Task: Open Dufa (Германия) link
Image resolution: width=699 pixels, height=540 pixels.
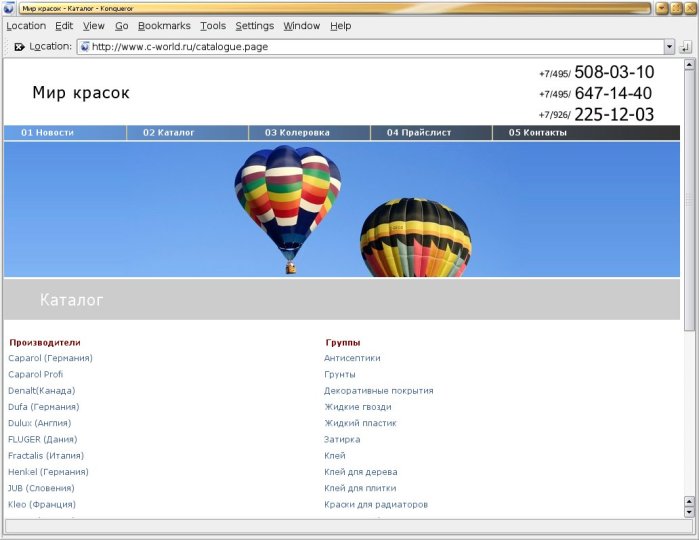Action: click(x=44, y=407)
